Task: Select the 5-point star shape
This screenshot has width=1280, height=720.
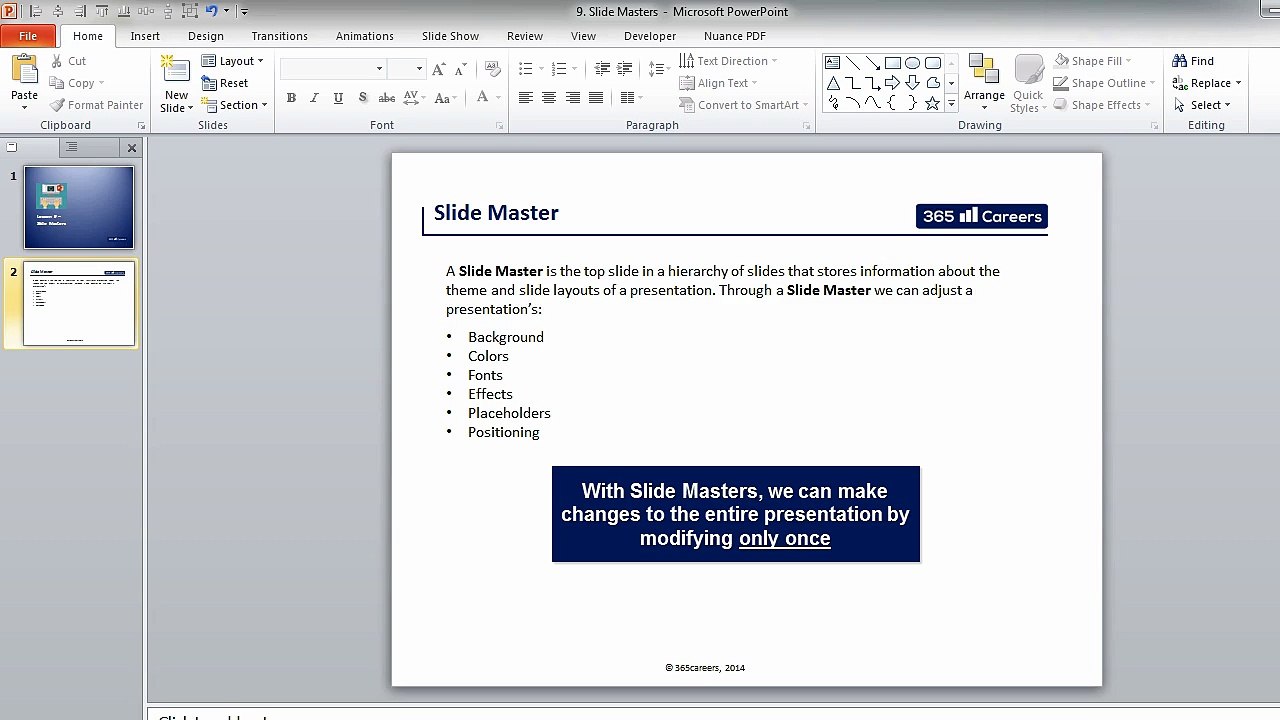Action: pyautogui.click(x=933, y=103)
